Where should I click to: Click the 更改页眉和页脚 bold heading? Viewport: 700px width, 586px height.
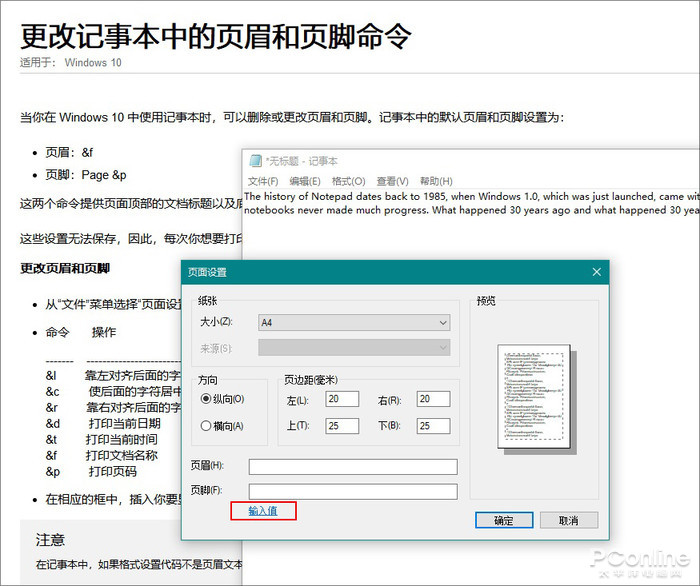click(x=65, y=268)
